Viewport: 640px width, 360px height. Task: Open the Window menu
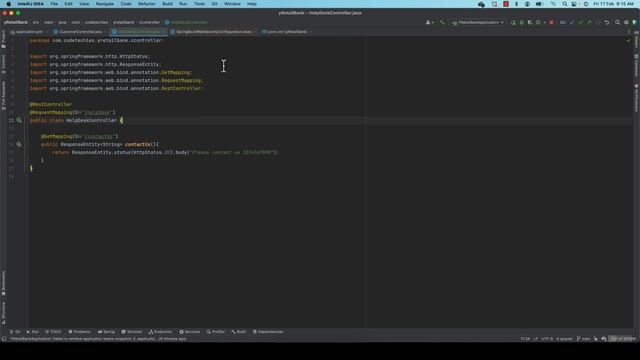coord(232,4)
